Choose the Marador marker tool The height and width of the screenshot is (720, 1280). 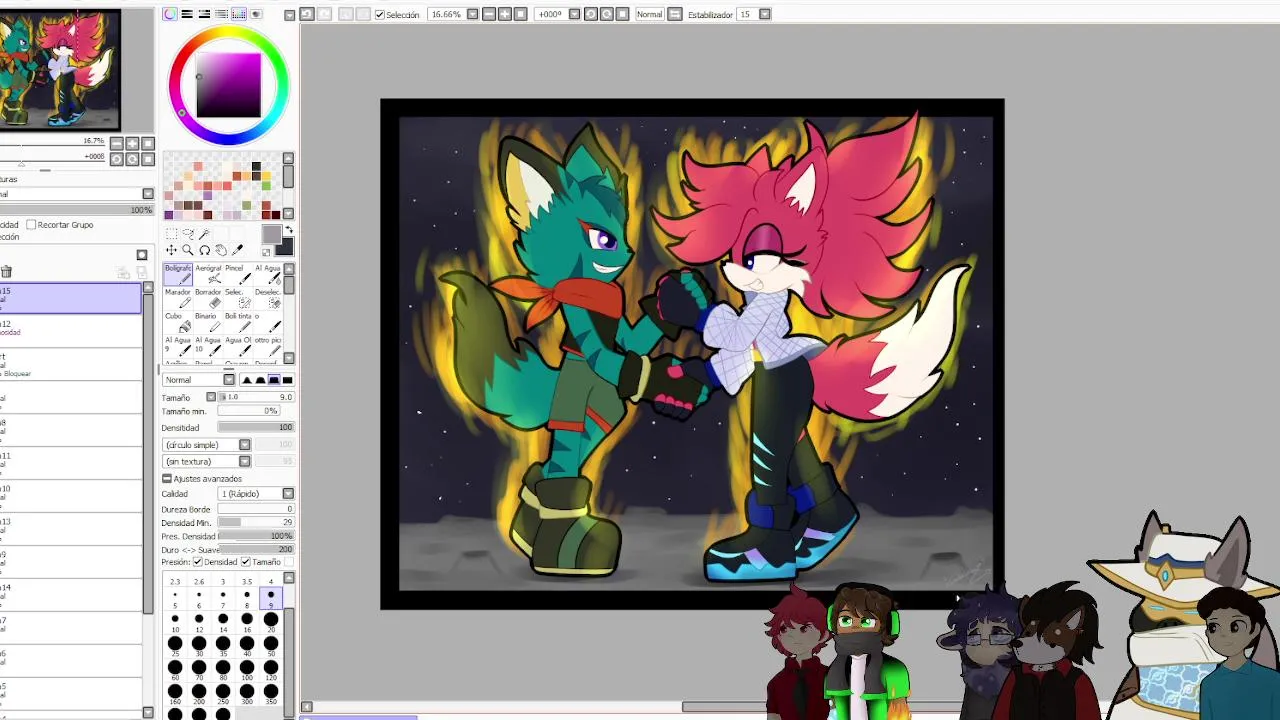pos(178,298)
